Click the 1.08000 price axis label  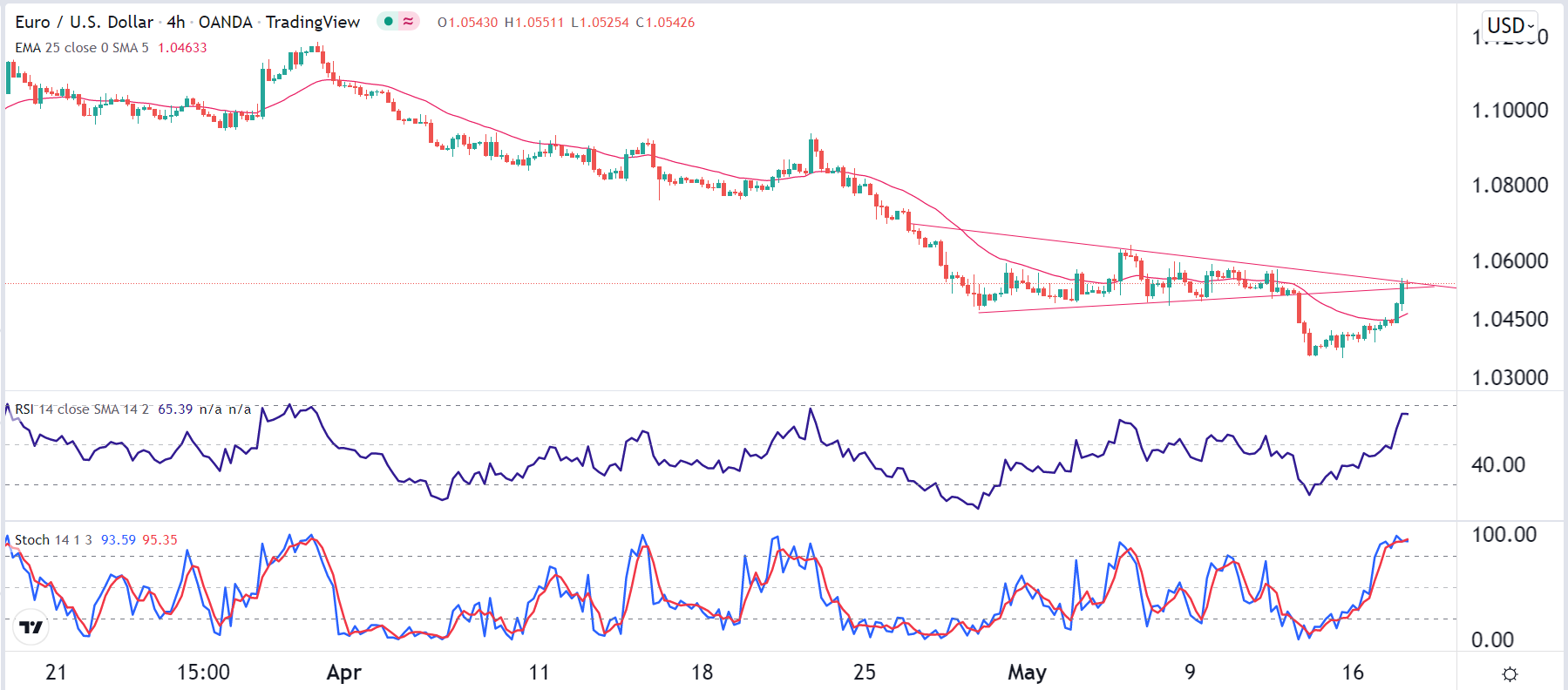(x=1510, y=186)
